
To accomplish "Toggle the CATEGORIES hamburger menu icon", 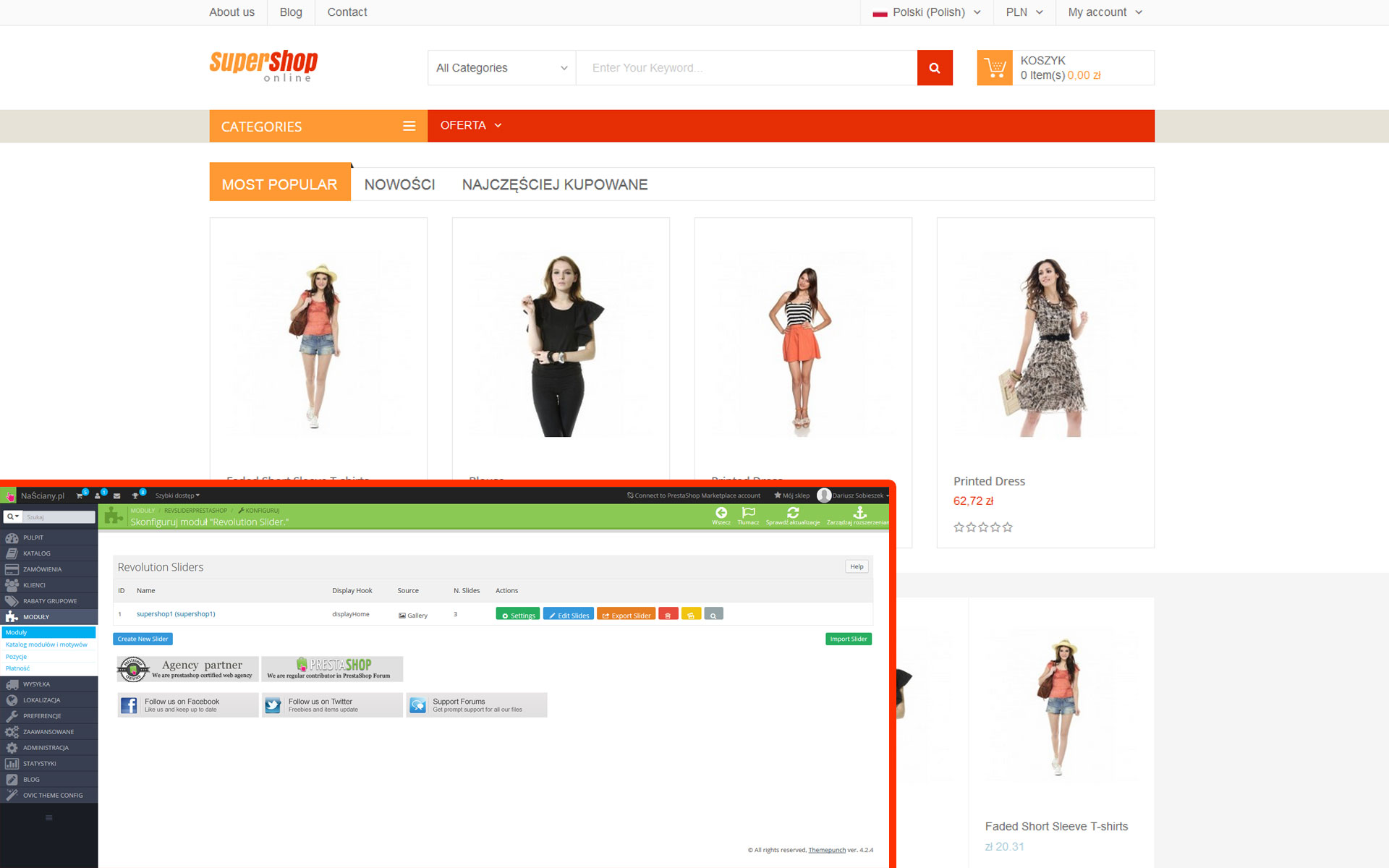I will 409,126.
